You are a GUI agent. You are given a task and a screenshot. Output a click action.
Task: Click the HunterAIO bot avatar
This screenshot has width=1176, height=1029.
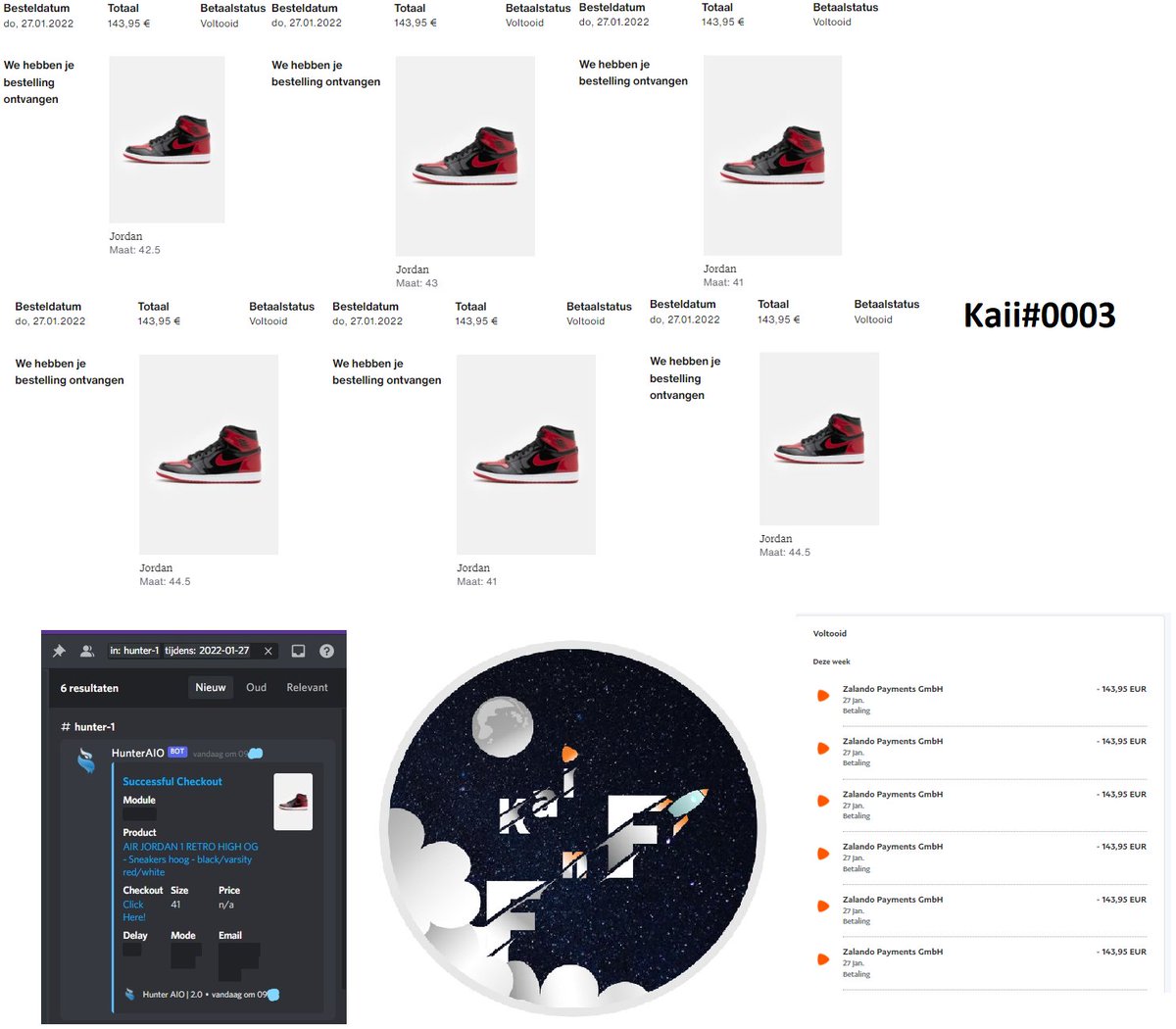(x=86, y=761)
